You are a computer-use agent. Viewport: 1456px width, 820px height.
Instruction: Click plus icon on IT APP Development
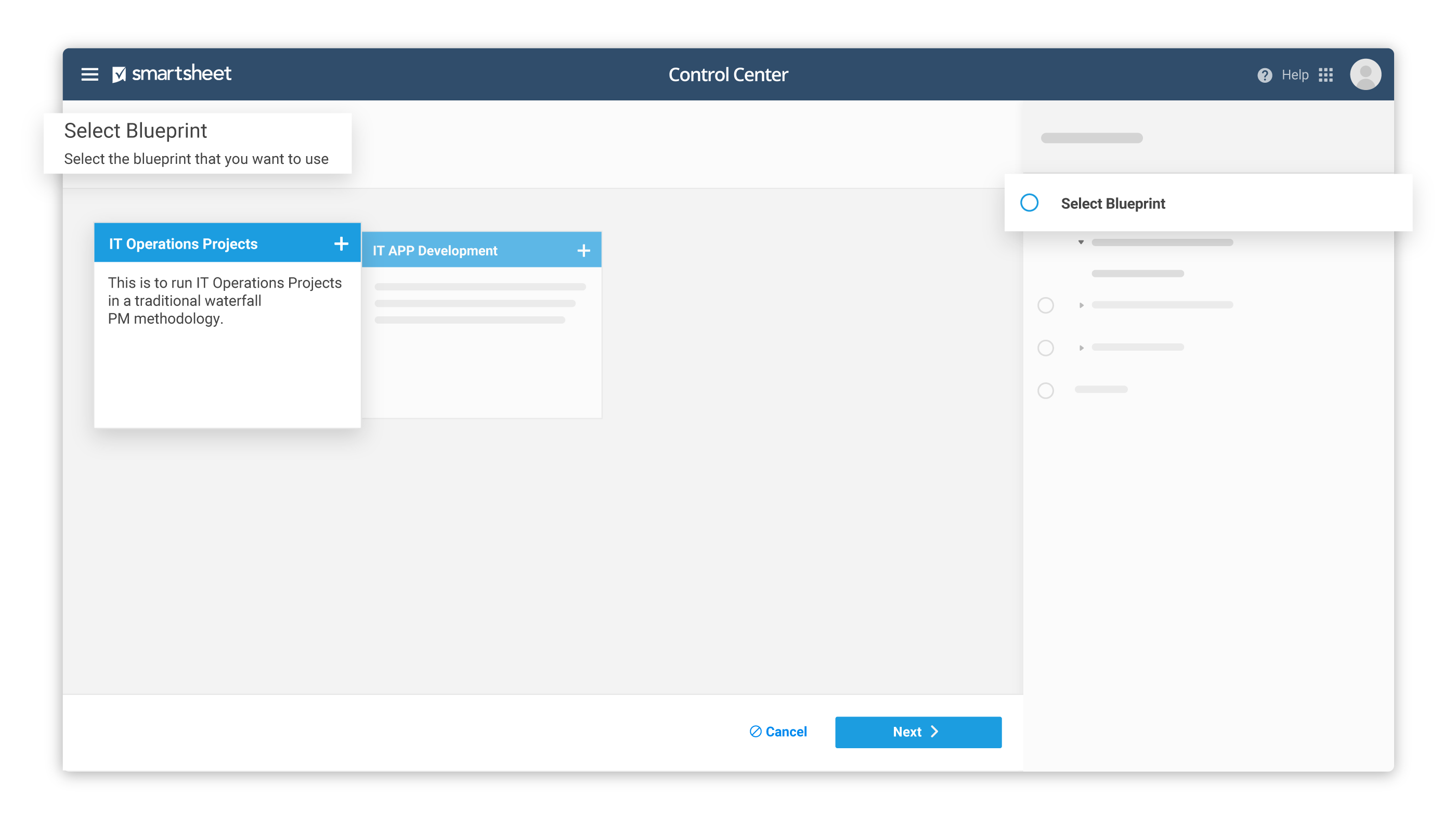pos(583,250)
